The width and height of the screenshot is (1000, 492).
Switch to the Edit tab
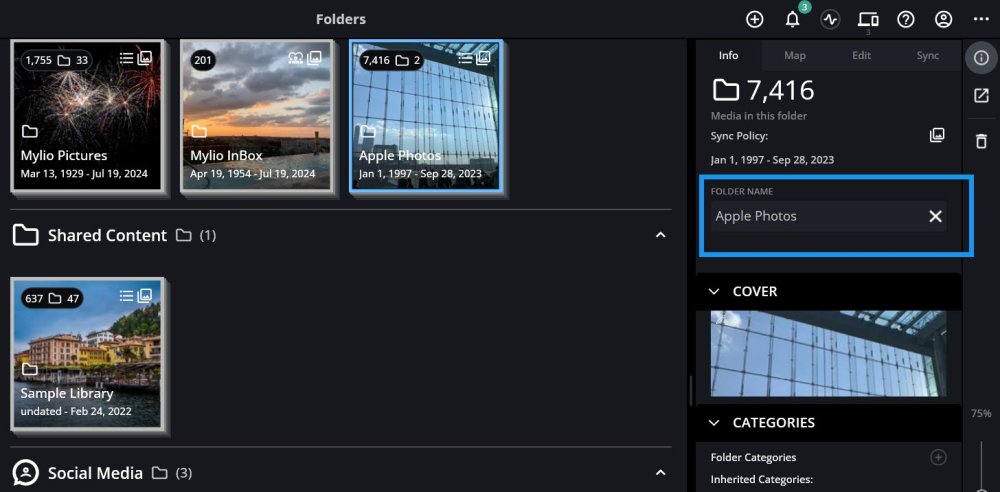[x=862, y=56]
